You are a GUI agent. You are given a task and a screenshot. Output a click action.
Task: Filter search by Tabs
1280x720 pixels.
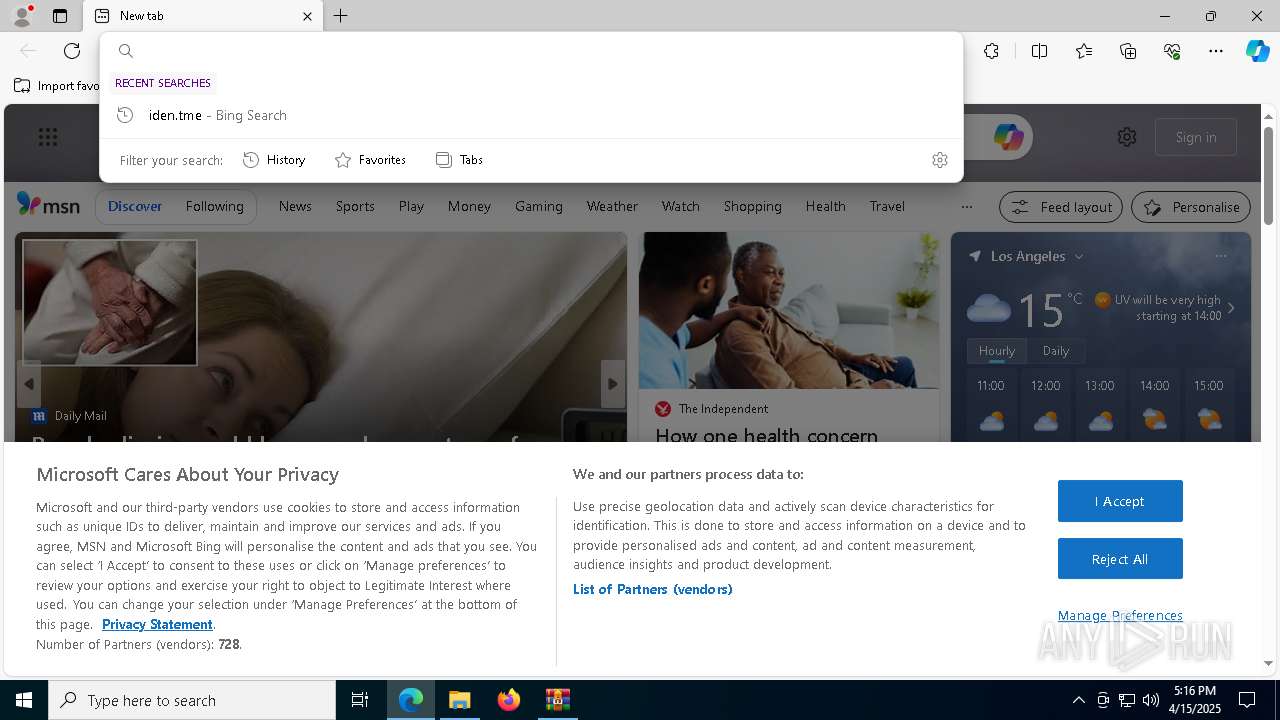click(x=460, y=160)
